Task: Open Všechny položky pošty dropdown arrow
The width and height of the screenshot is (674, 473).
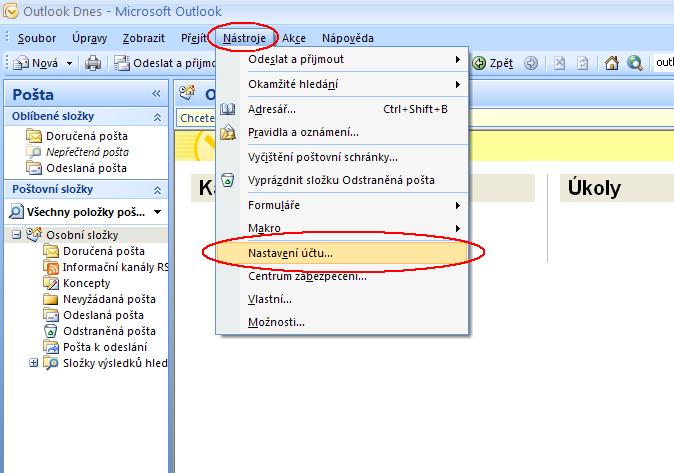Action: point(157,212)
